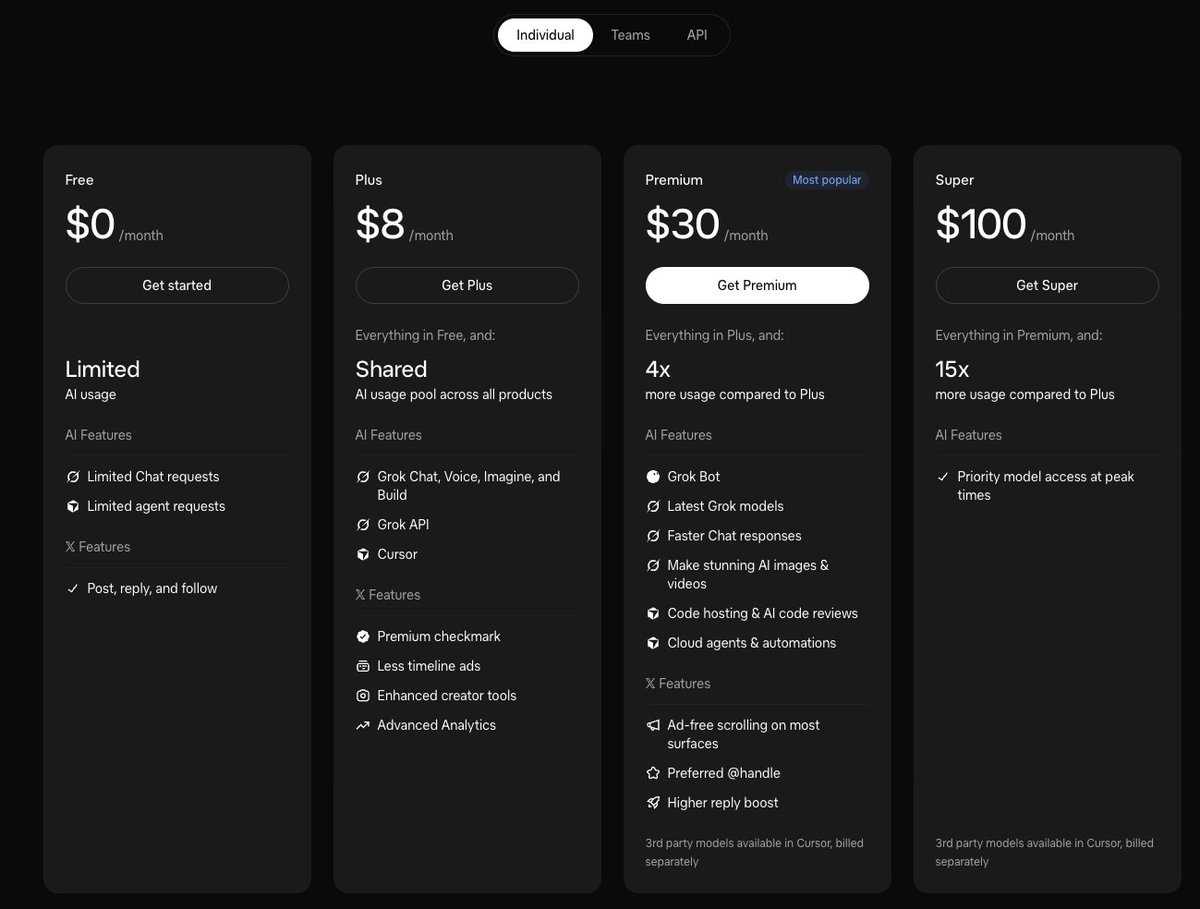The height and width of the screenshot is (909, 1200).
Task: Click the Get started button
Action: [x=177, y=285]
